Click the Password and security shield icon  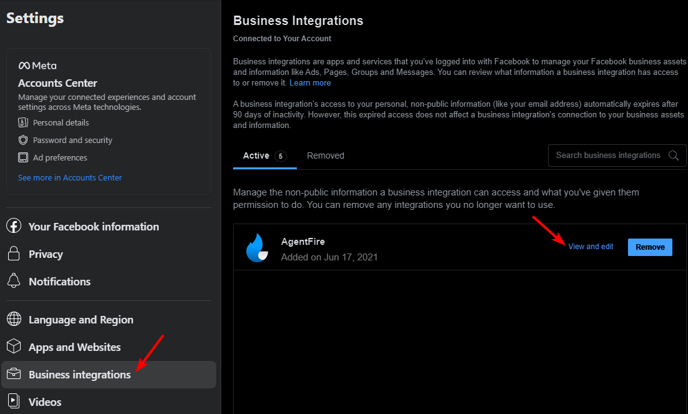[x=23, y=140]
